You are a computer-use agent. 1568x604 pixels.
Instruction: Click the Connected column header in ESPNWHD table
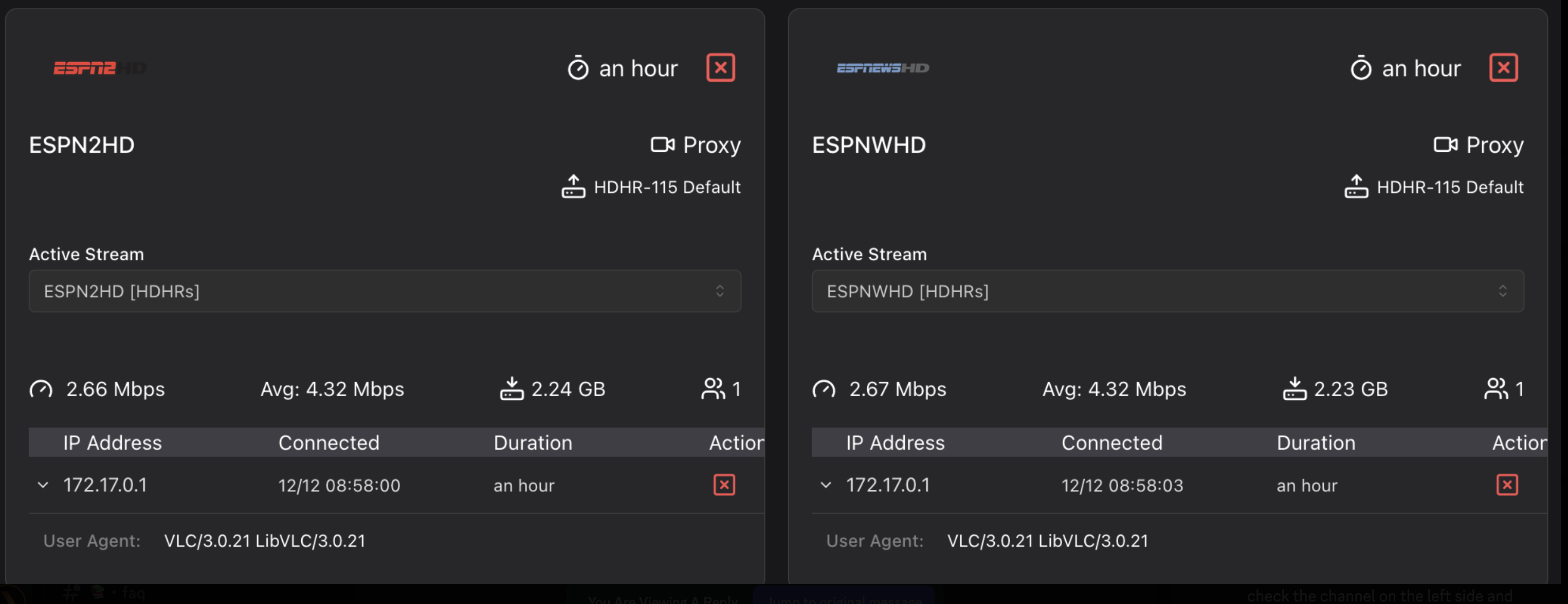[1111, 442]
